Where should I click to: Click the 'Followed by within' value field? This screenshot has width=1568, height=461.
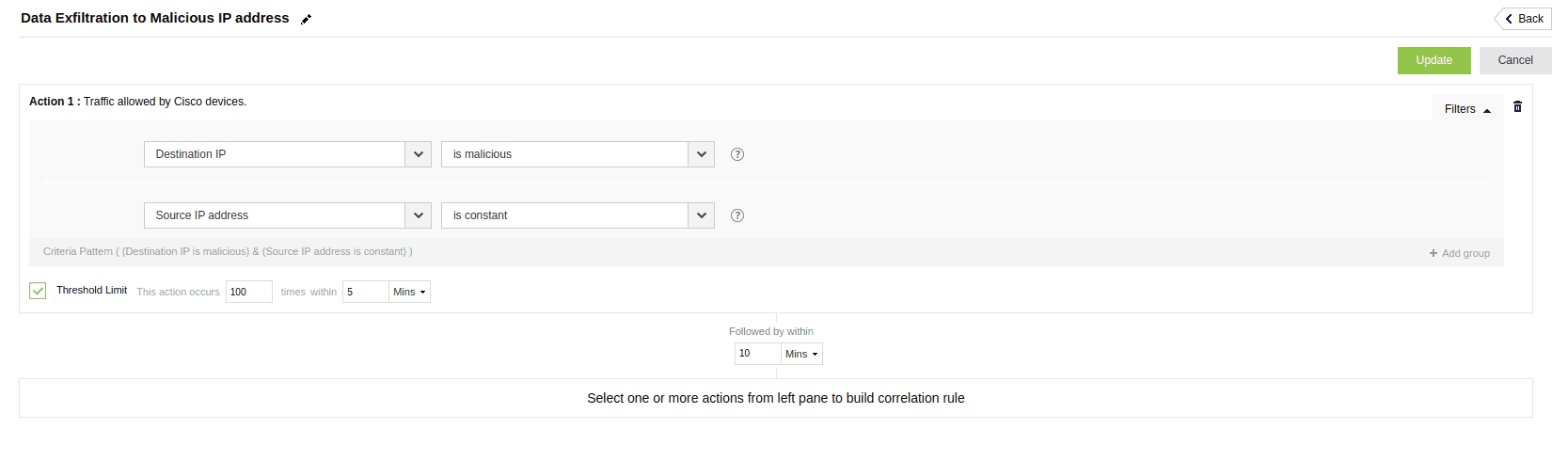(757, 354)
